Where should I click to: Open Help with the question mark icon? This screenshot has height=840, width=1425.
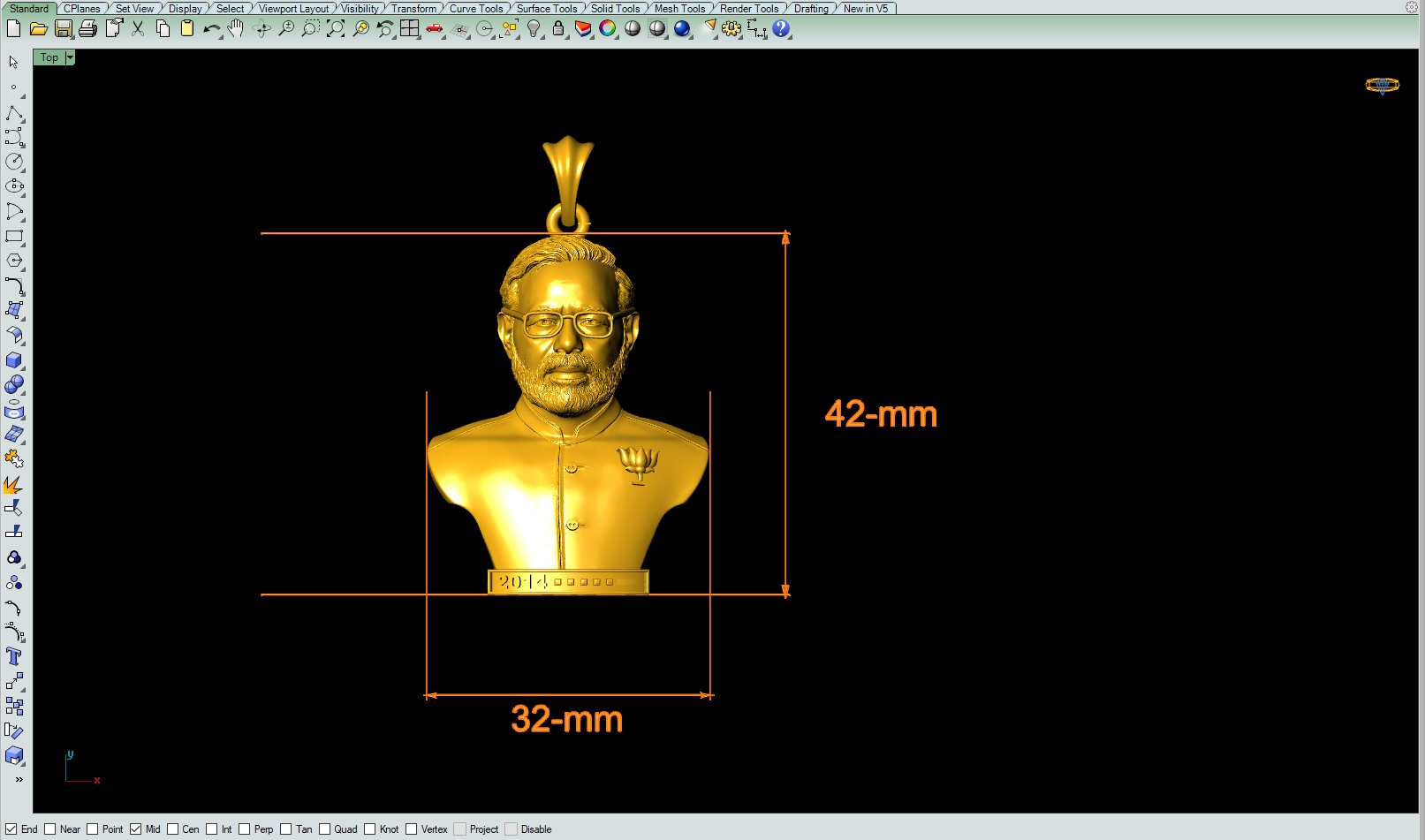coord(781,28)
